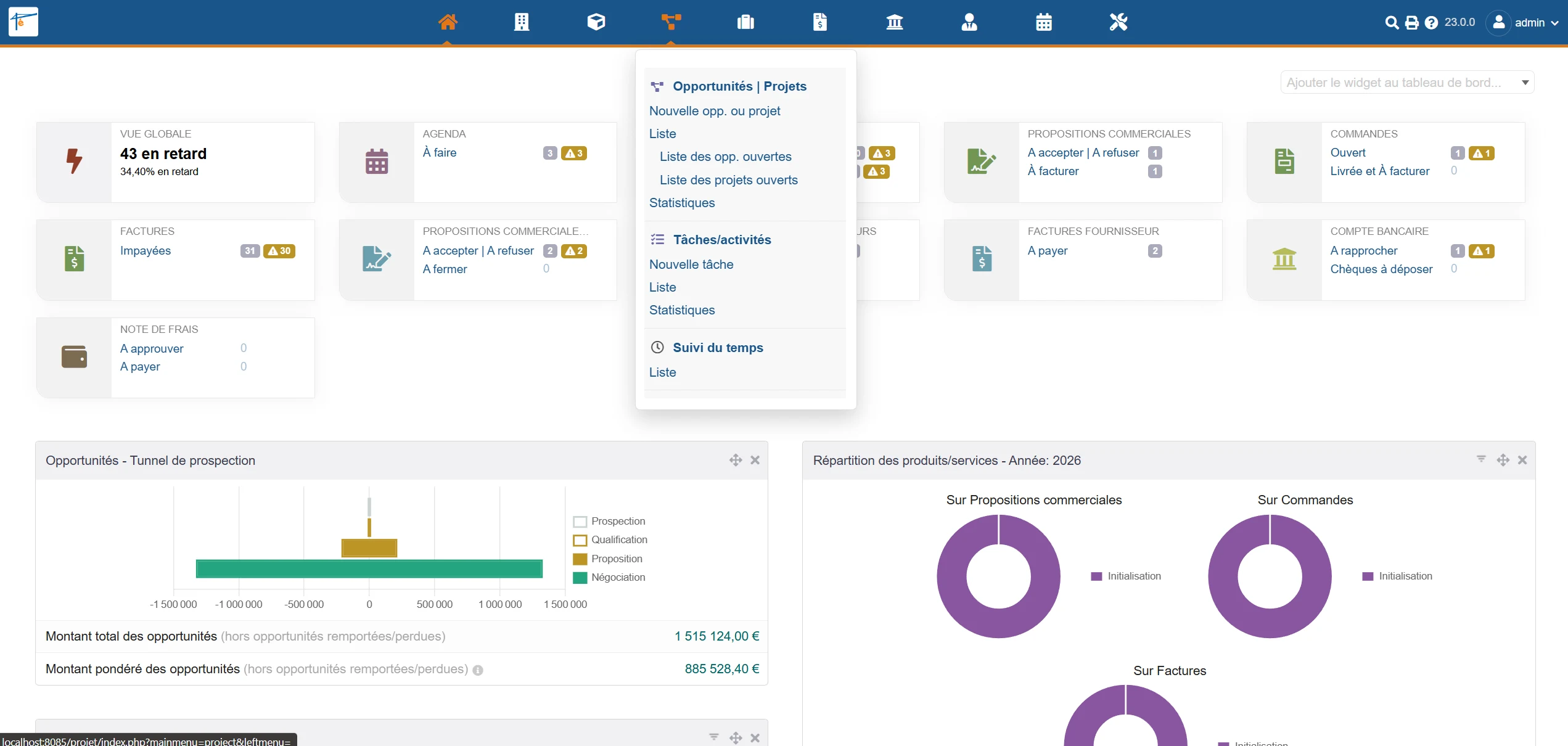
Task: Click the green Négociation bar in chart
Action: [369, 568]
